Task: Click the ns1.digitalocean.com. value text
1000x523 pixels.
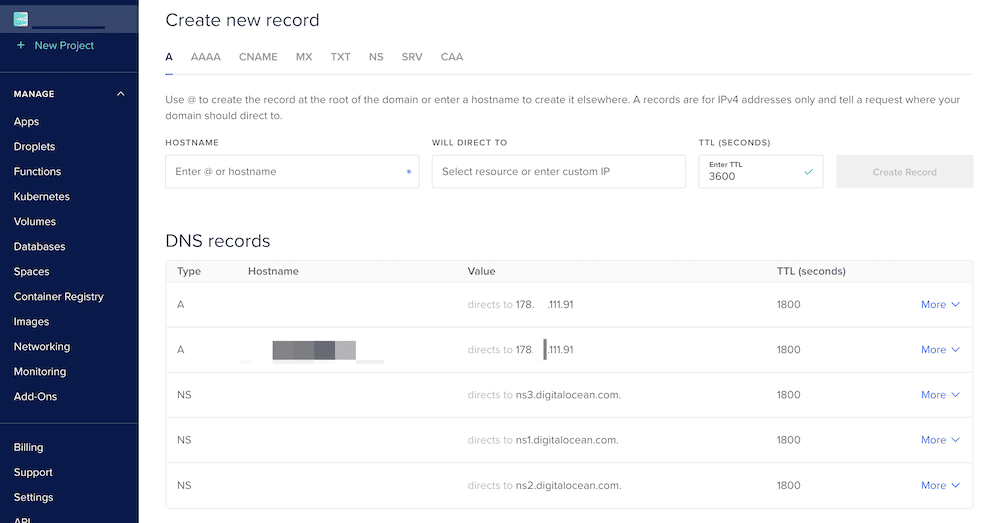Action: [567, 440]
